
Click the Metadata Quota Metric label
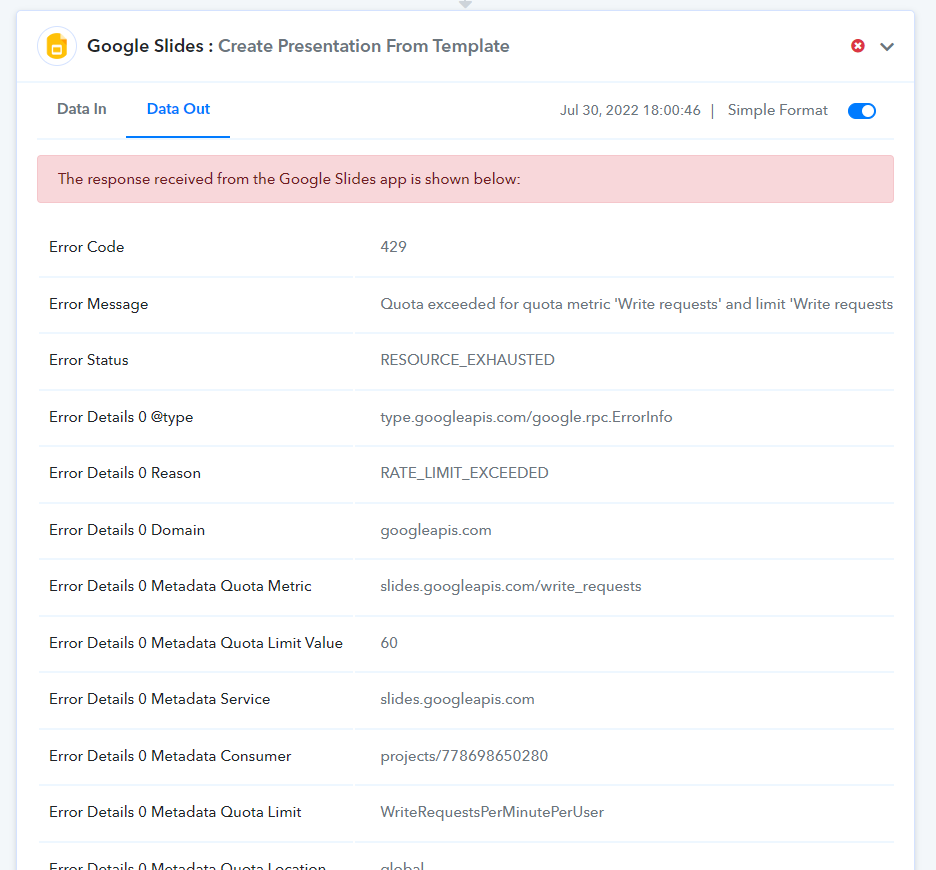(x=180, y=586)
